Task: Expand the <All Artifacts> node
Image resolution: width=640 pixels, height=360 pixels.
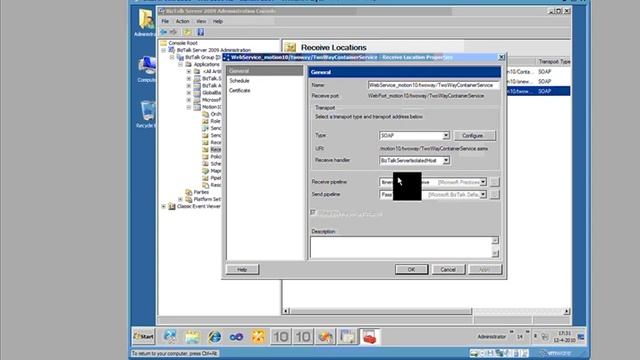Action: click(189, 71)
